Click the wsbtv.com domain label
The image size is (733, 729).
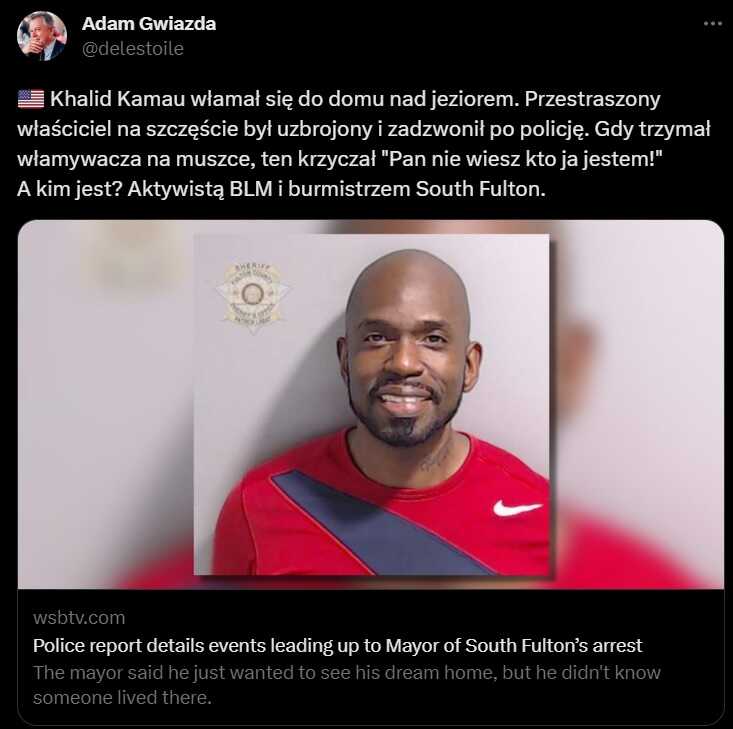pyautogui.click(x=79, y=618)
